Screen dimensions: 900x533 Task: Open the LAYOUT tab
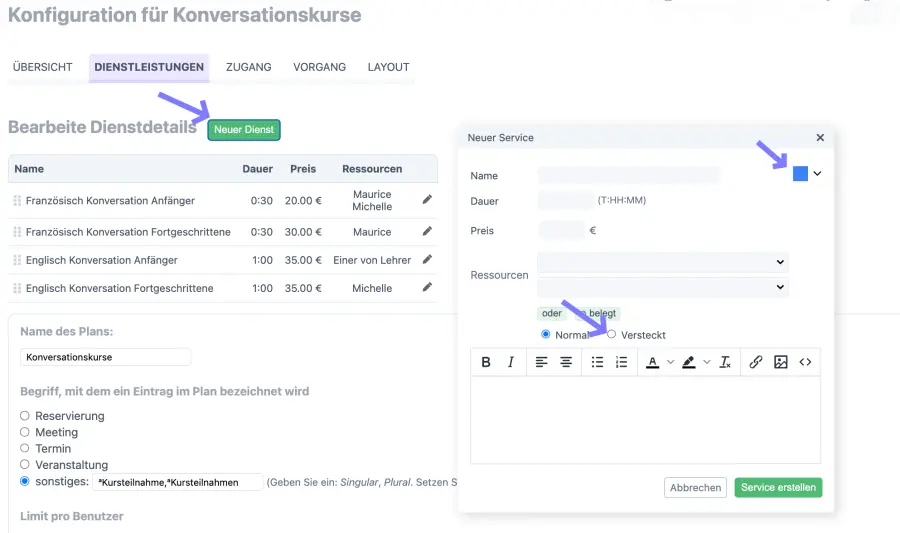(388, 67)
